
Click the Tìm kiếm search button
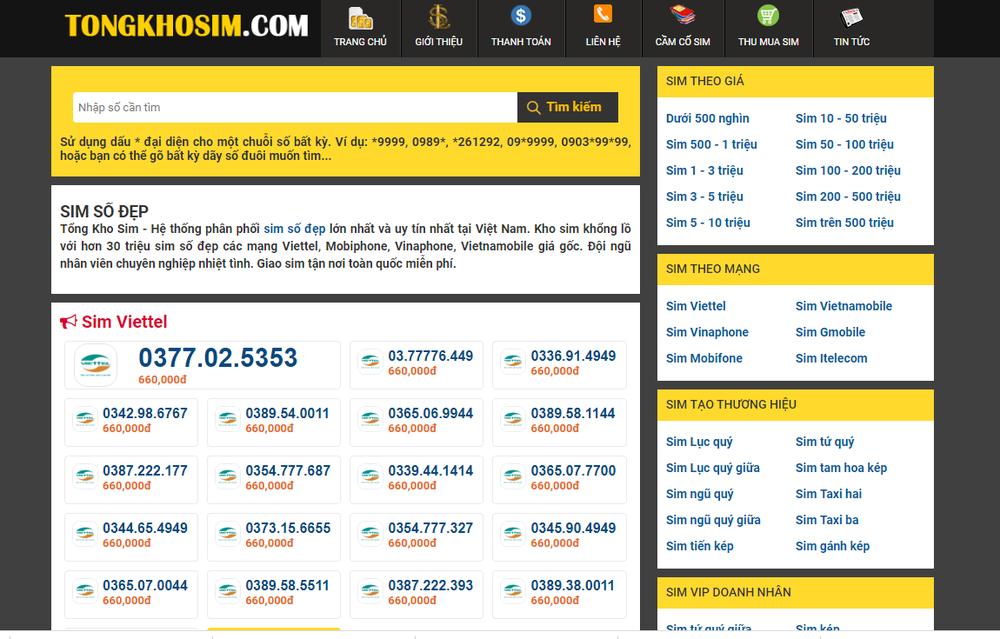pos(567,107)
